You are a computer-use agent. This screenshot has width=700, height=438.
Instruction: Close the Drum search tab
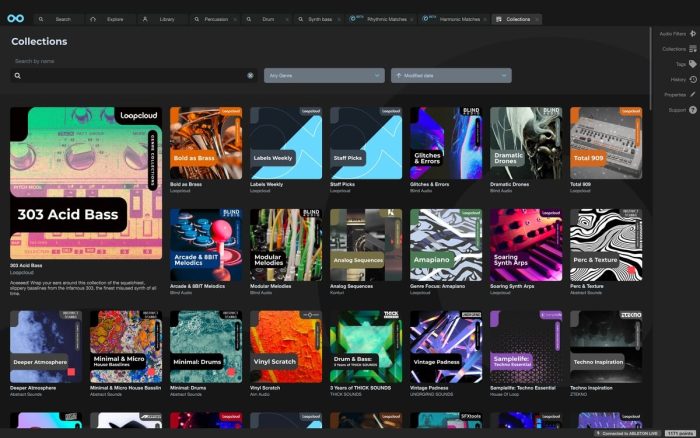287,20
